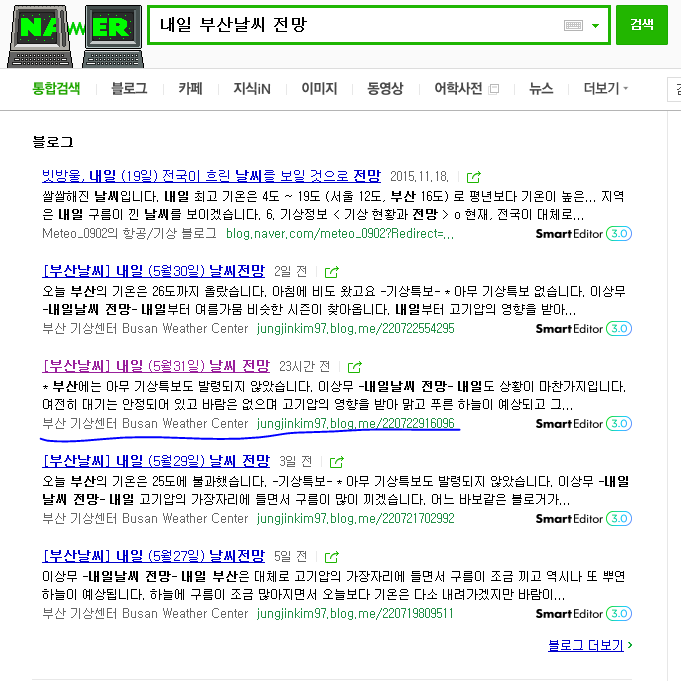This screenshot has height=681, width=681.
Task: Click SmartEditor 3.0 badge in 5월30일 result
Action: [x=583, y=329]
